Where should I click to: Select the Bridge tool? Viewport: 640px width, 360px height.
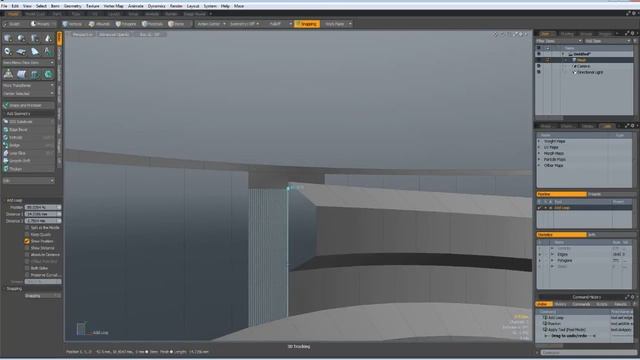click(x=28, y=145)
